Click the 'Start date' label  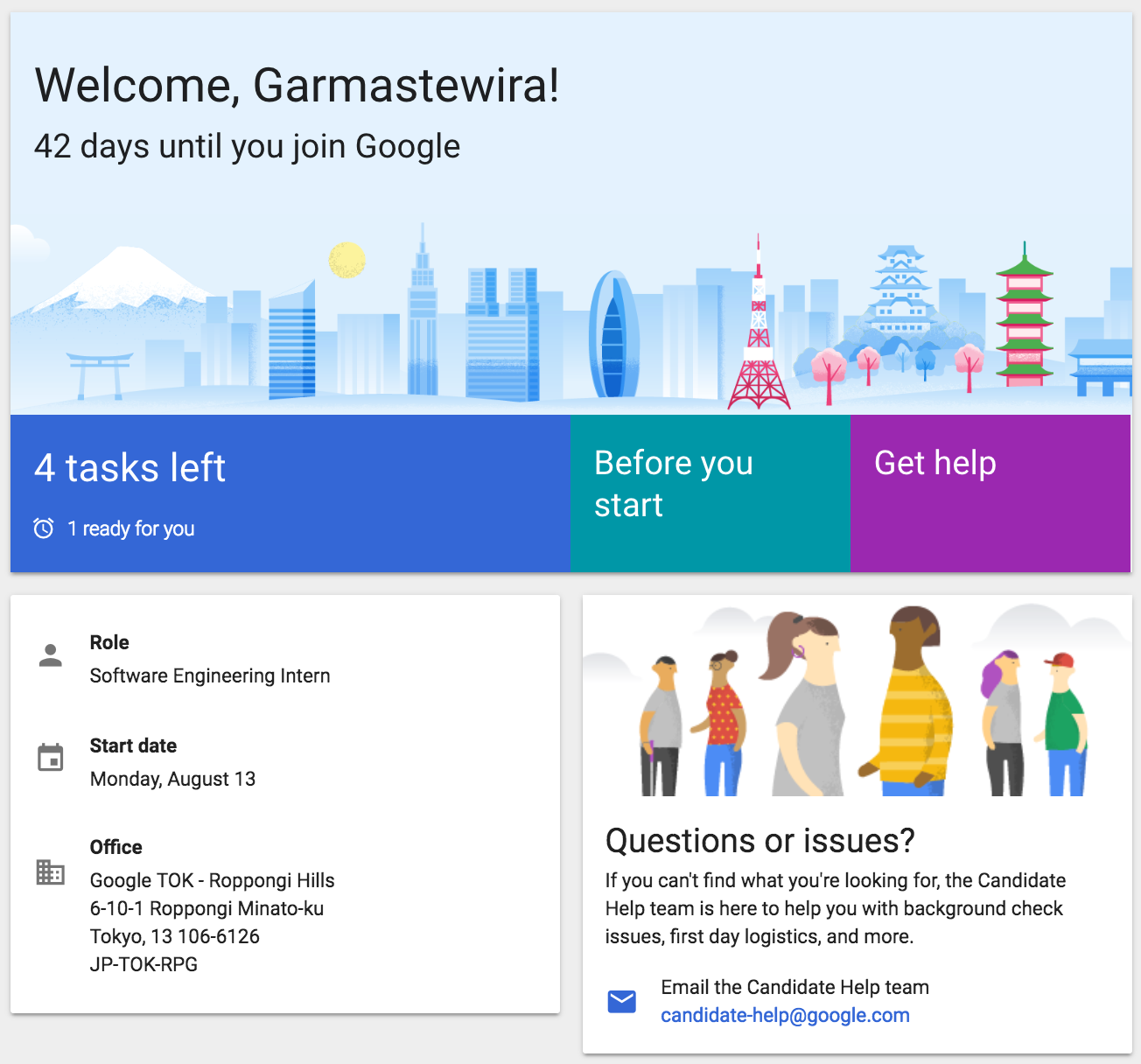point(133,745)
